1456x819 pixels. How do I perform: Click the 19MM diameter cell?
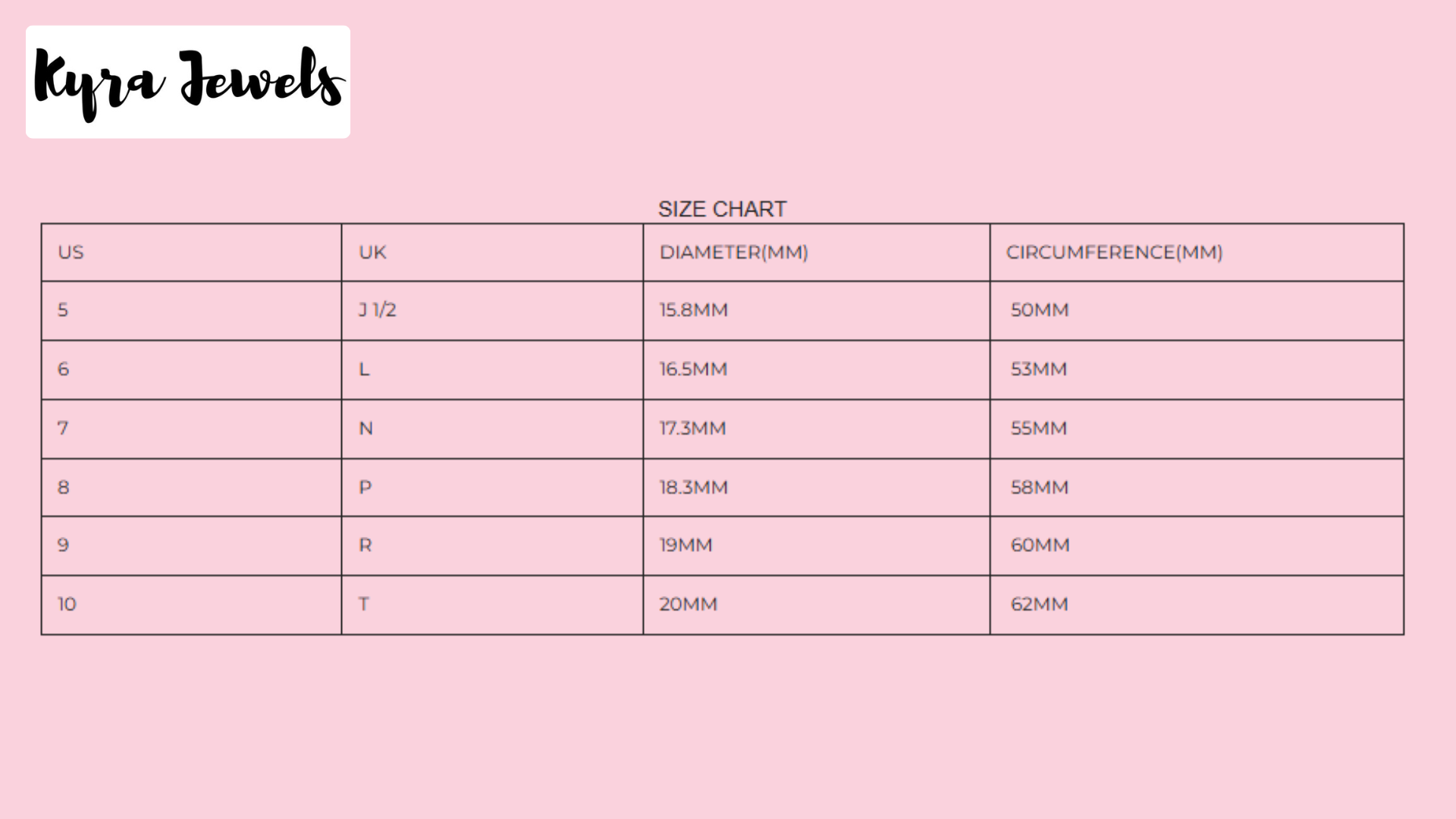click(x=686, y=545)
